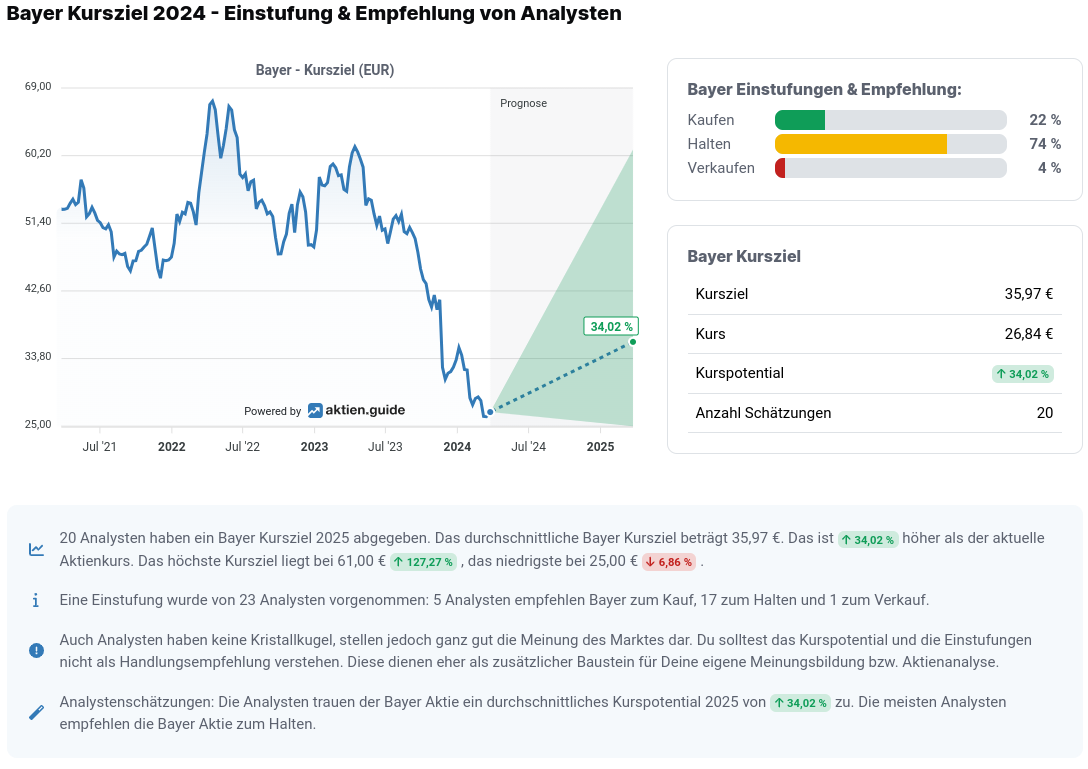The height and width of the screenshot is (769, 1088).
Task: Select the forecast endpoint dot on the chart
Action: (633, 342)
